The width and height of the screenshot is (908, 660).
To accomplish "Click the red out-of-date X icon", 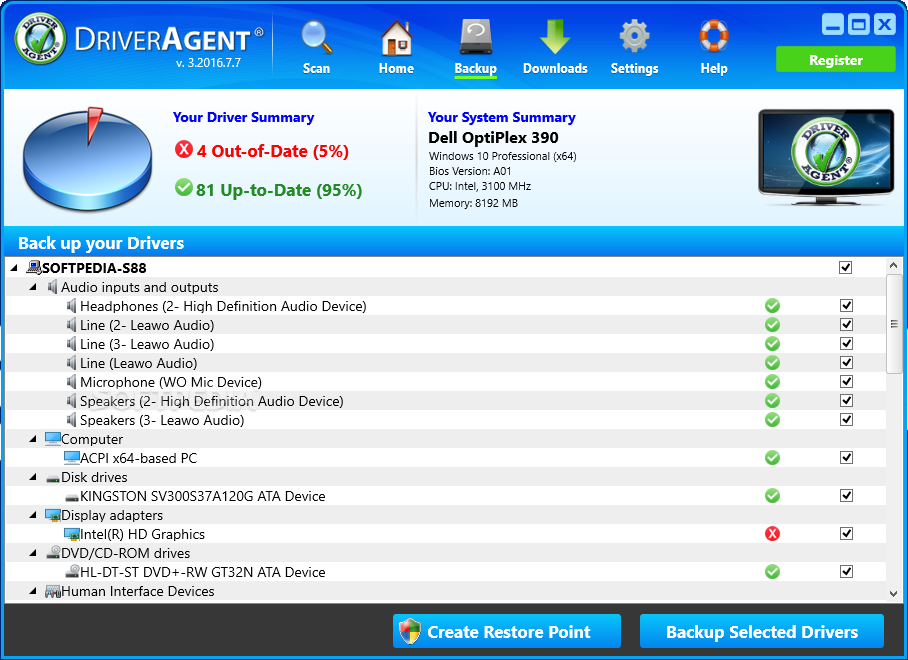I will click(184, 149).
